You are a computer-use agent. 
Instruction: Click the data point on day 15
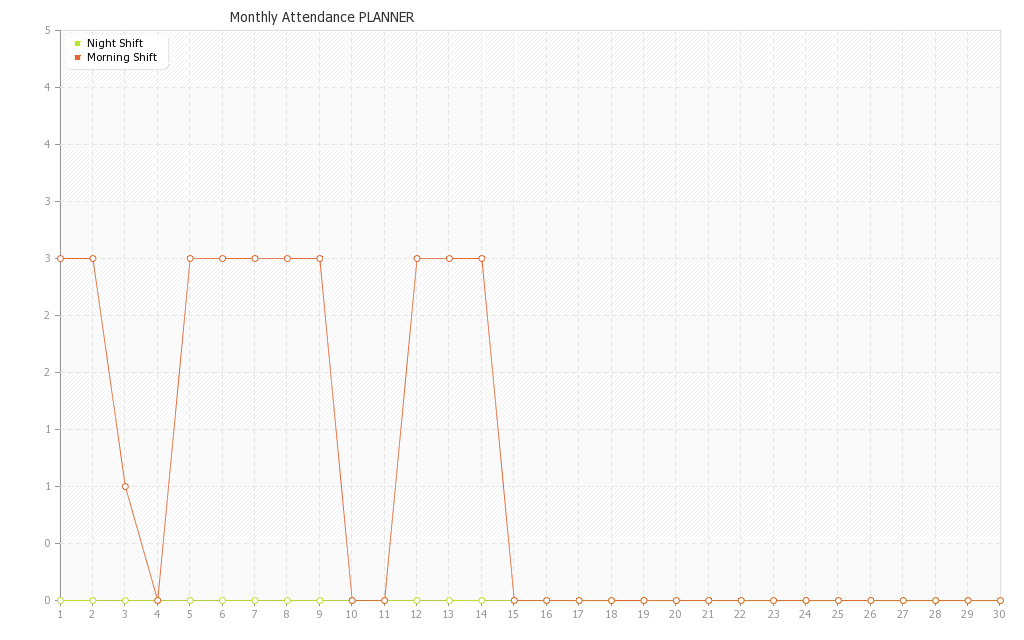pyautogui.click(x=514, y=600)
